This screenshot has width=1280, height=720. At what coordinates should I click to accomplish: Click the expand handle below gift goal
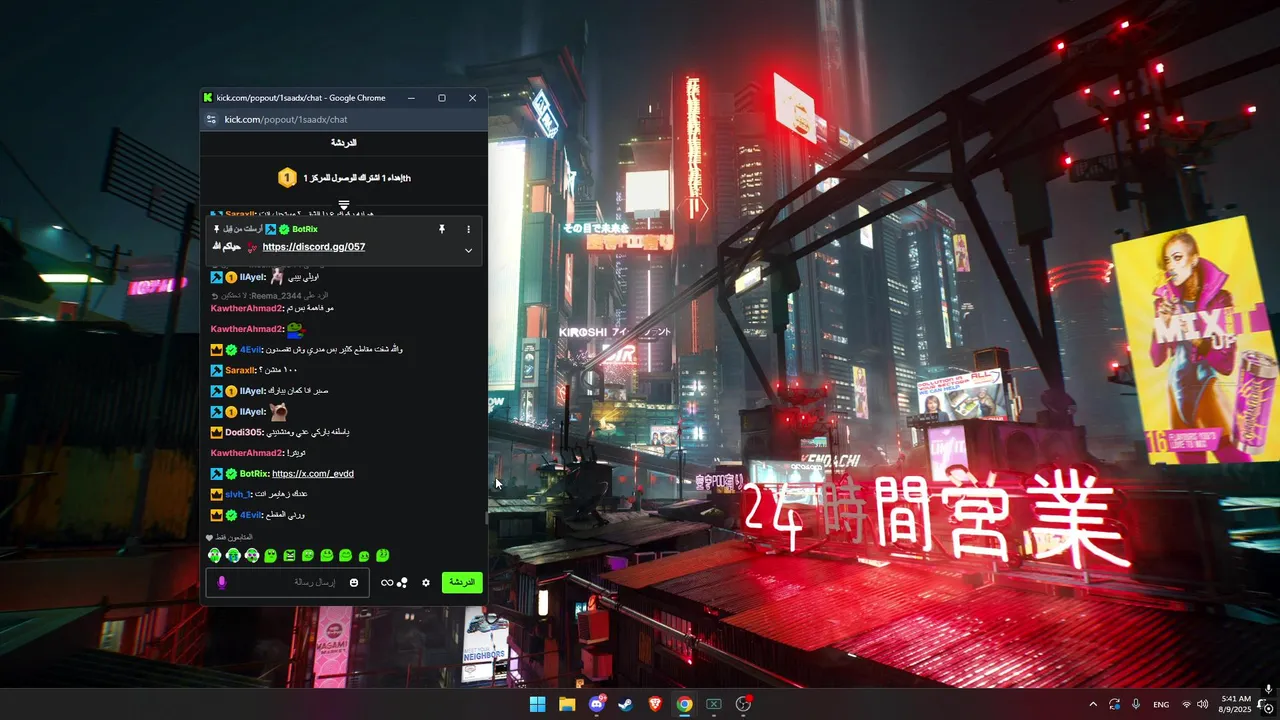344,205
